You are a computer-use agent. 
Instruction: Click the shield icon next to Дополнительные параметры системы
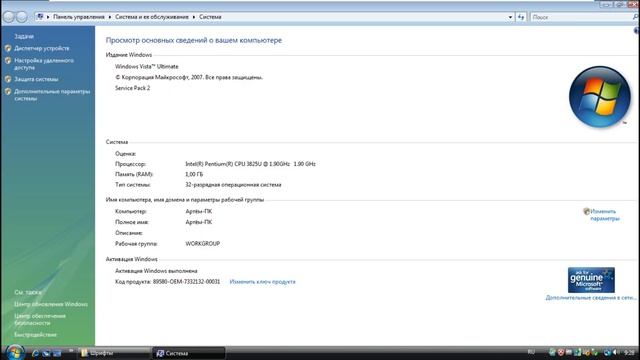tap(8, 91)
